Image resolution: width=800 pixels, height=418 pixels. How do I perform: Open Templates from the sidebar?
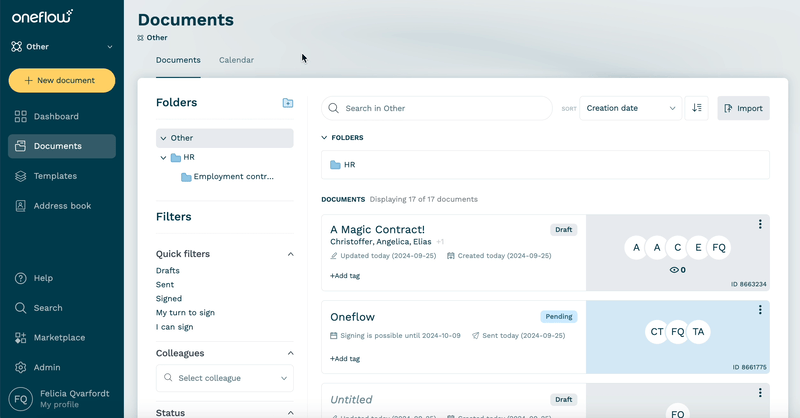coord(62,176)
